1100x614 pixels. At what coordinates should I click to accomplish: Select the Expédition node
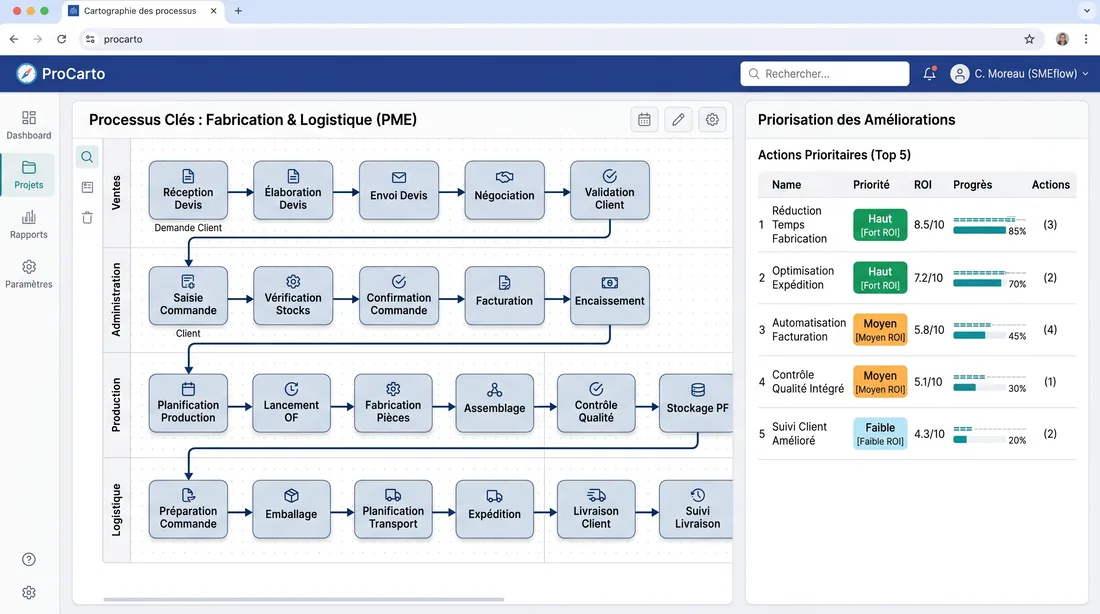pyautogui.click(x=495, y=509)
